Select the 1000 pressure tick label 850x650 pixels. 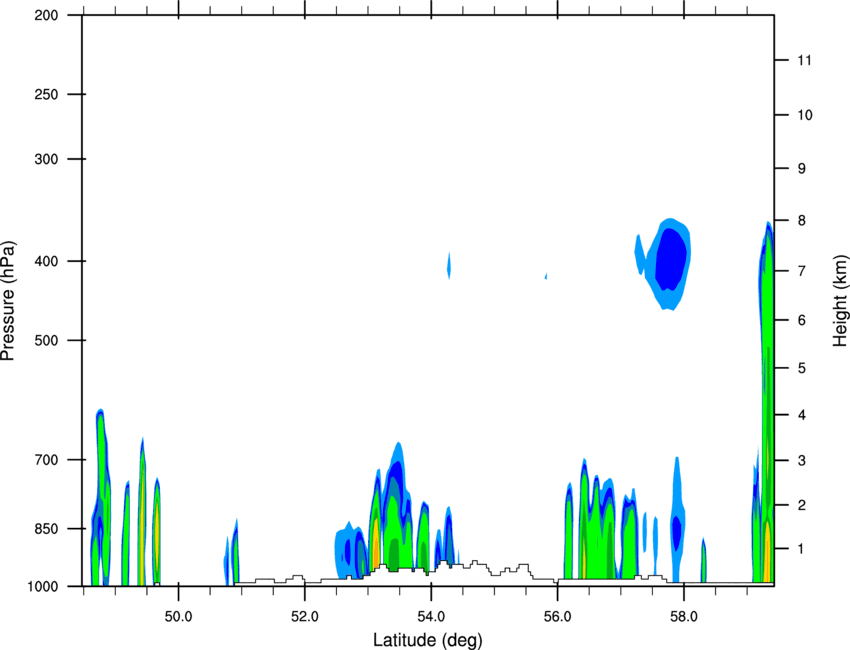coord(43,587)
